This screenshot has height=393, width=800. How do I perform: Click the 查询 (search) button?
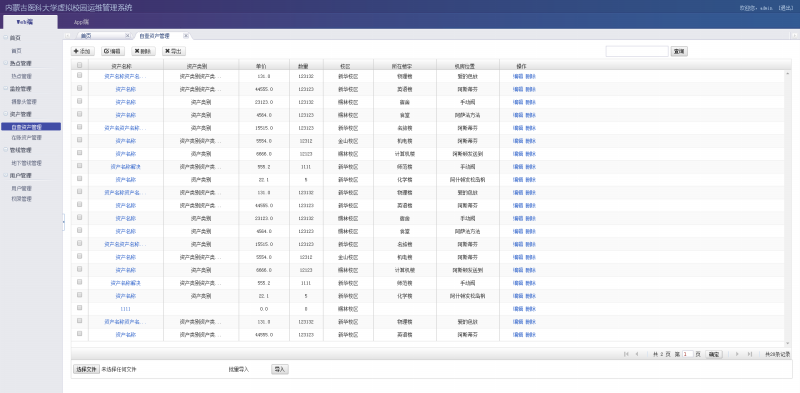[x=679, y=51]
